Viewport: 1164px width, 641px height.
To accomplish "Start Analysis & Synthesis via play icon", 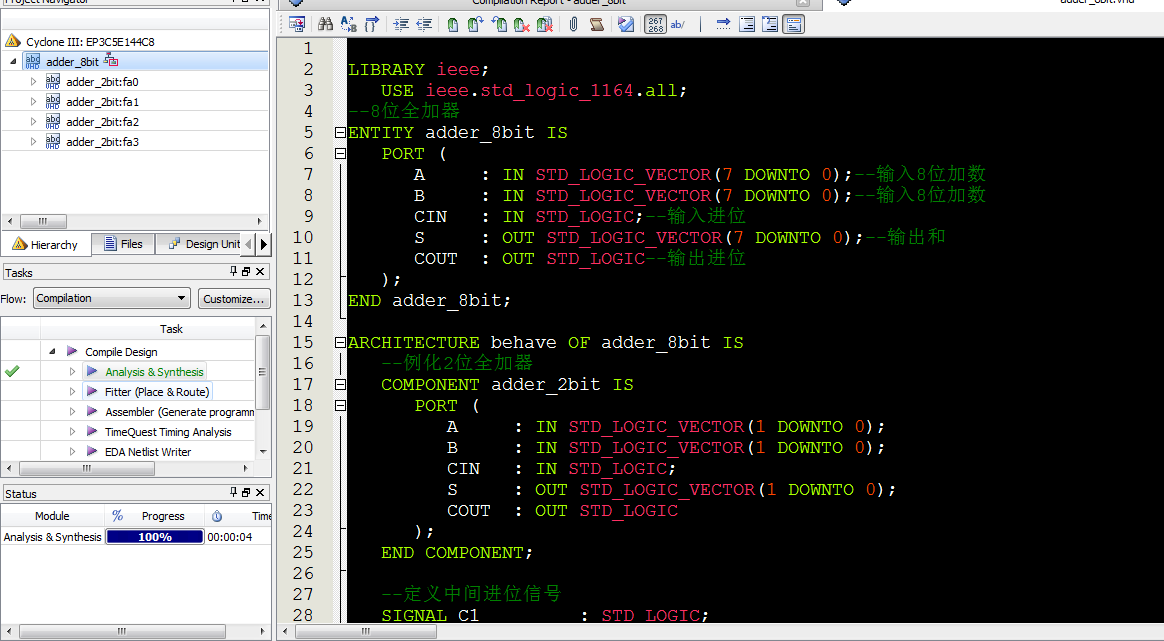I will tap(92, 371).
